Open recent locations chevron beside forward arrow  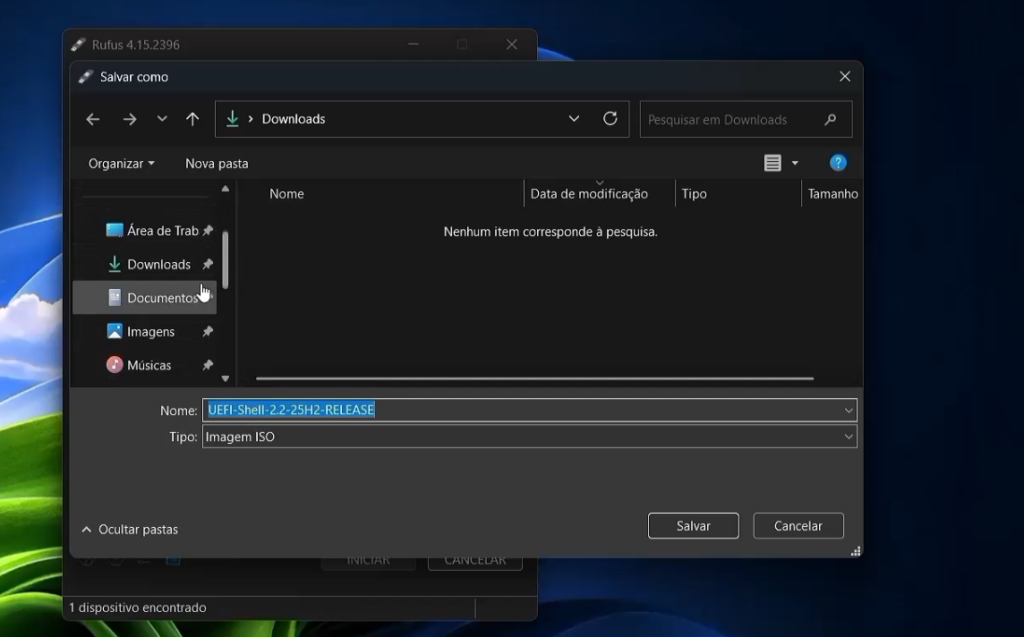(x=162, y=119)
